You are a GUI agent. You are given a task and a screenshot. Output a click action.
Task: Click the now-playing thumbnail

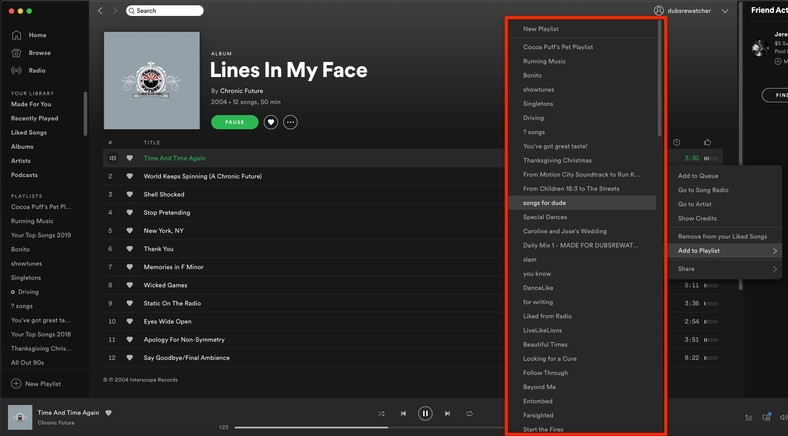tap(20, 417)
